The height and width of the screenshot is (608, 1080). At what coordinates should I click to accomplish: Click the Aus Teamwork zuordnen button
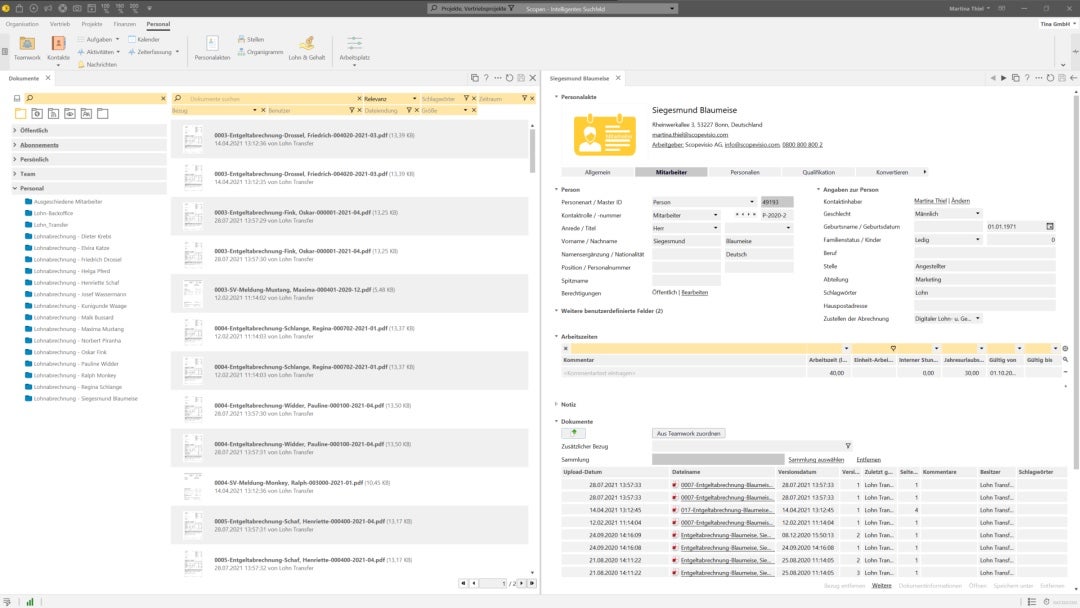[689, 433]
